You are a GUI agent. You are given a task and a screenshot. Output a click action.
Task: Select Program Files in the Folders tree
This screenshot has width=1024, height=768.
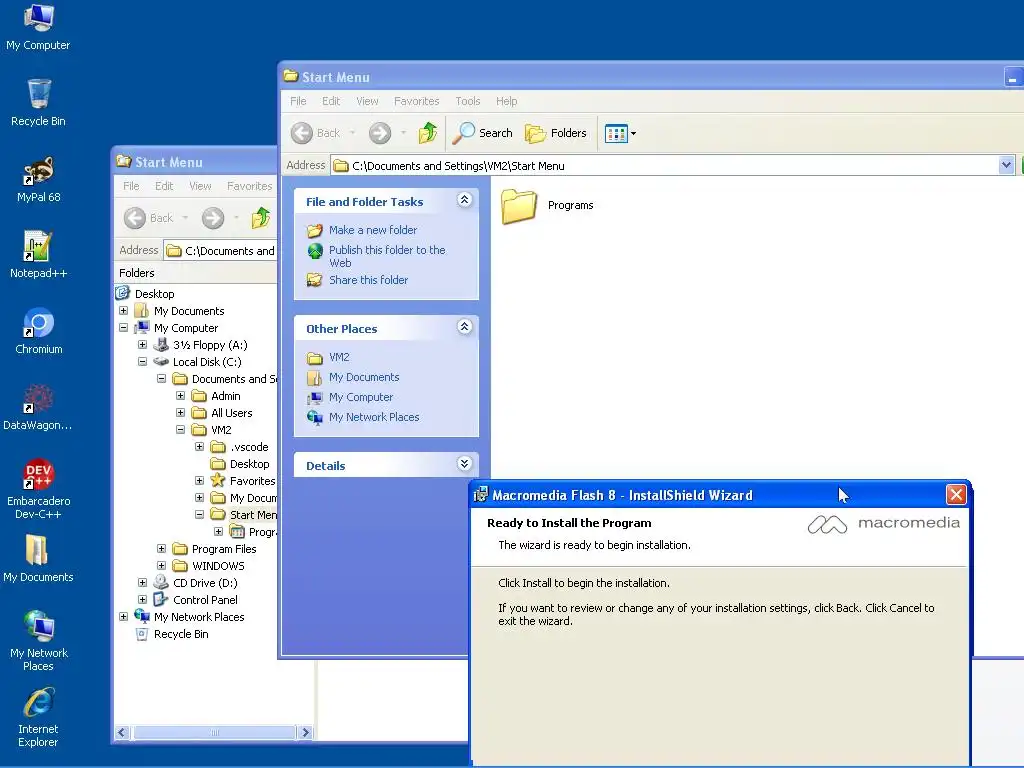click(223, 549)
